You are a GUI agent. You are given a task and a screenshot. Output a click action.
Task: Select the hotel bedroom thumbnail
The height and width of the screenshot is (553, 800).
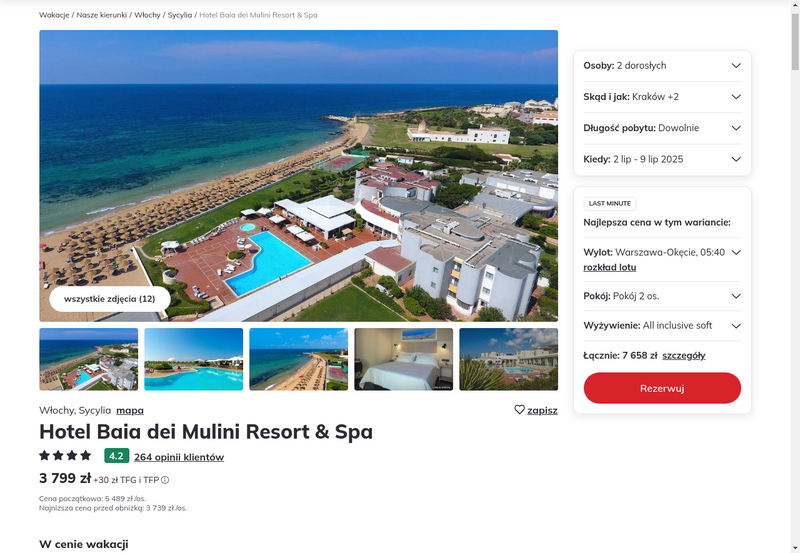tap(404, 359)
